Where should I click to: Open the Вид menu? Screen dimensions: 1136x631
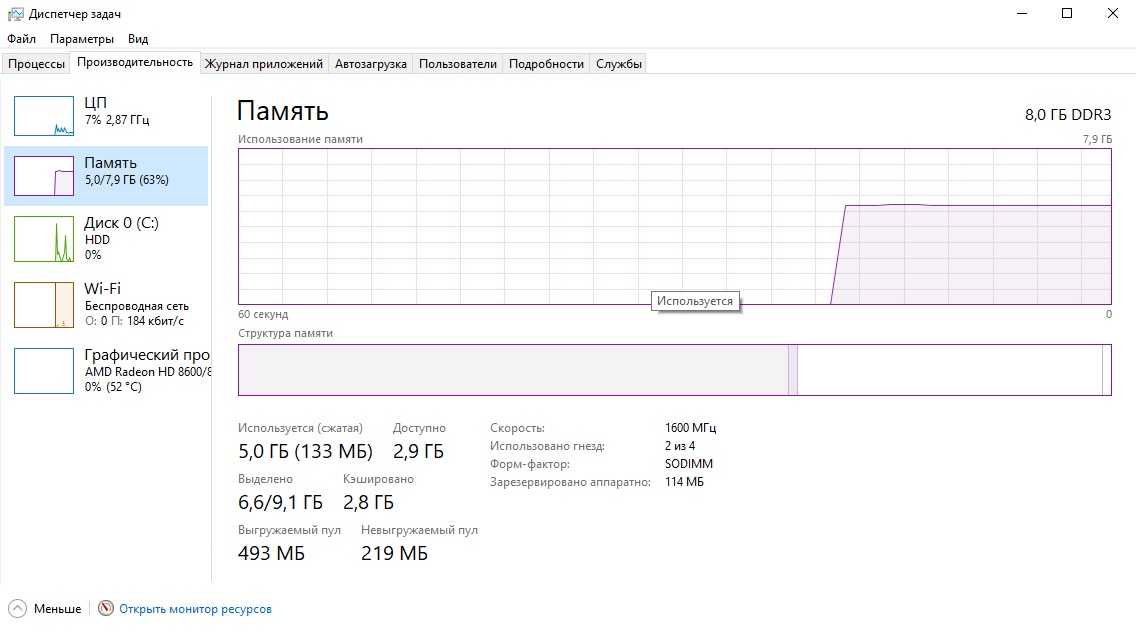point(138,39)
